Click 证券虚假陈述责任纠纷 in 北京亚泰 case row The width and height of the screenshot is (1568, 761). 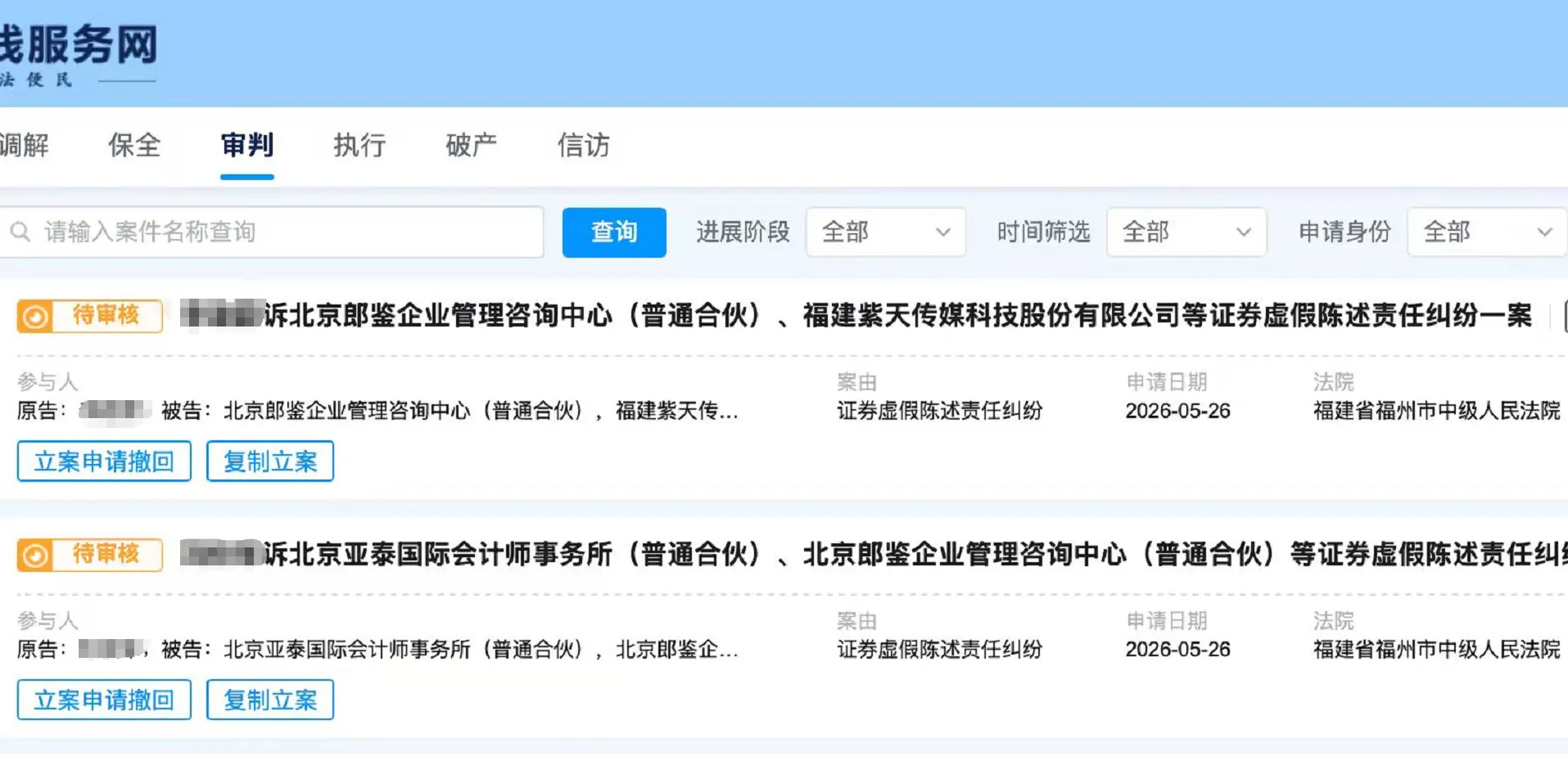click(939, 650)
